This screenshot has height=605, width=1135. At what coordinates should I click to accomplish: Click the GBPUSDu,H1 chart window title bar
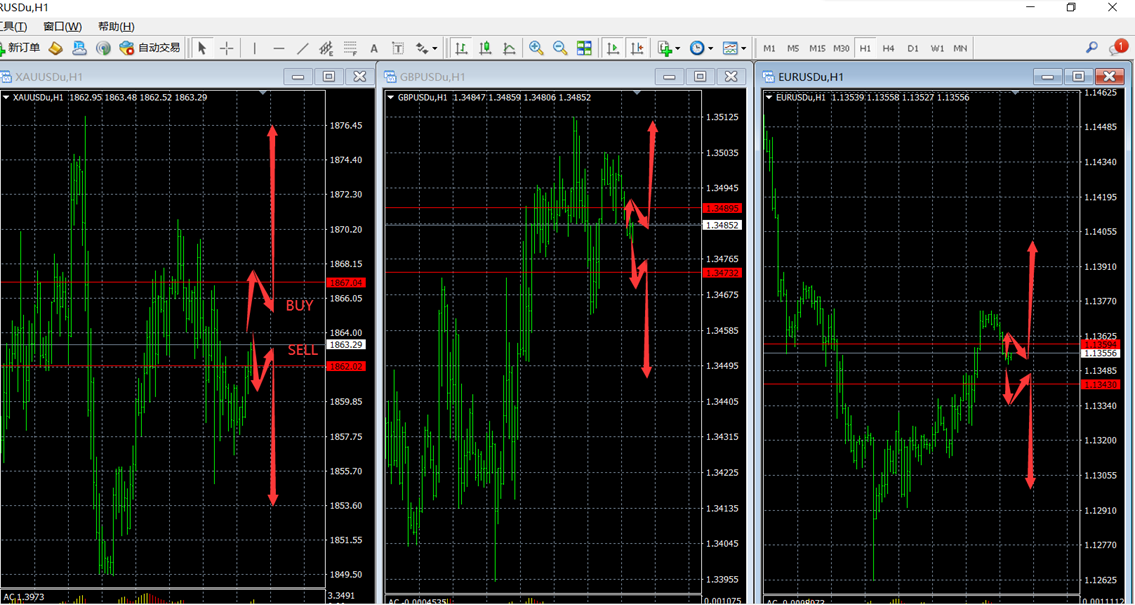click(x=520, y=77)
